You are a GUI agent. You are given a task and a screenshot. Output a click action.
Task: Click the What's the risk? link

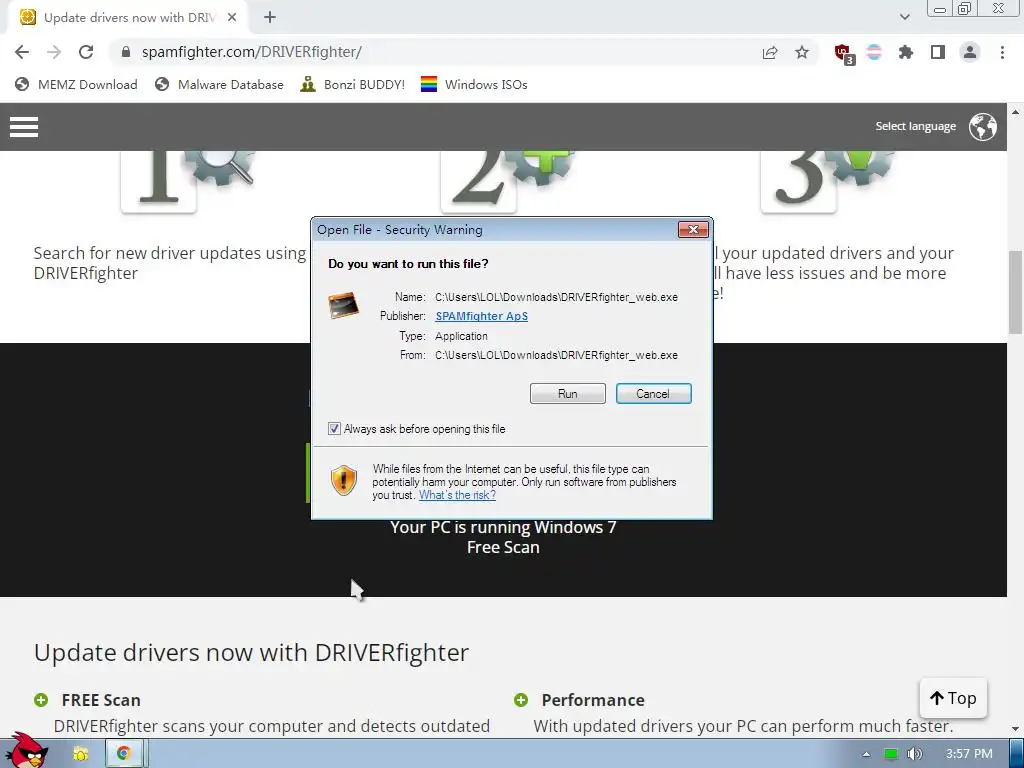[457, 495]
